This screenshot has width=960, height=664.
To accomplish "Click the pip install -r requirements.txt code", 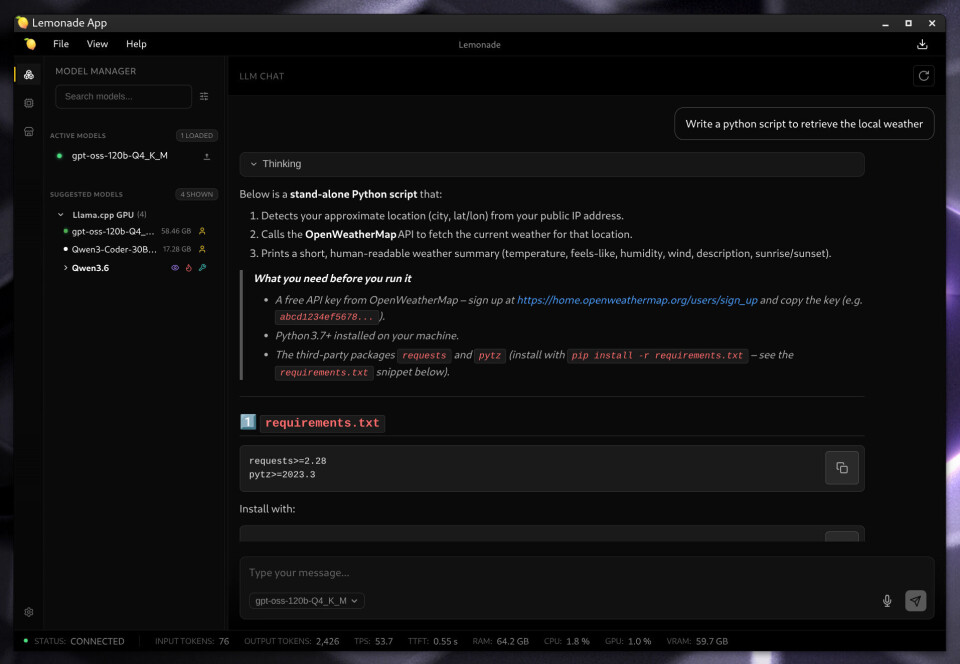I will point(657,356).
